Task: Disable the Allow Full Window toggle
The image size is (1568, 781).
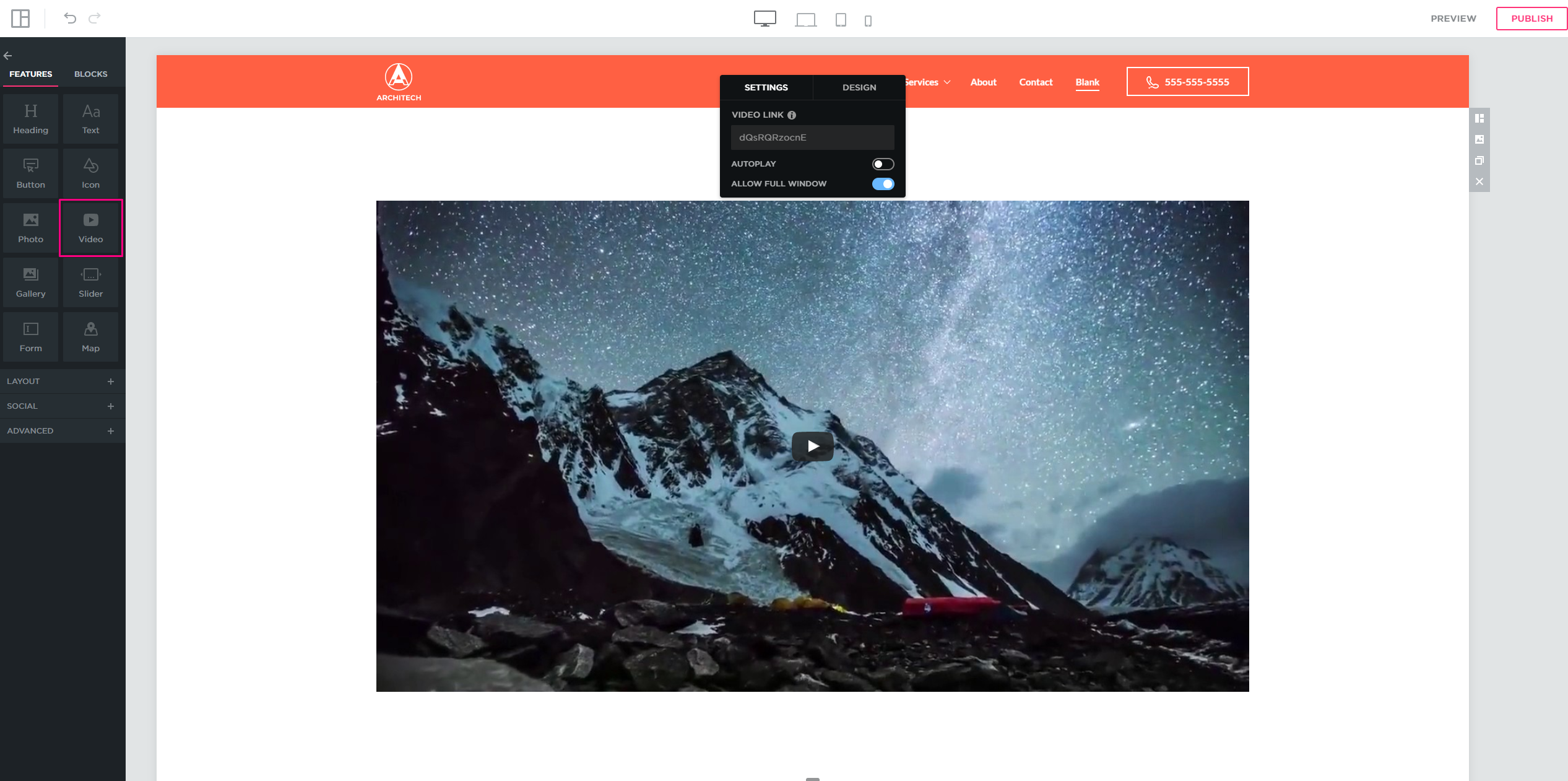Action: 883,184
